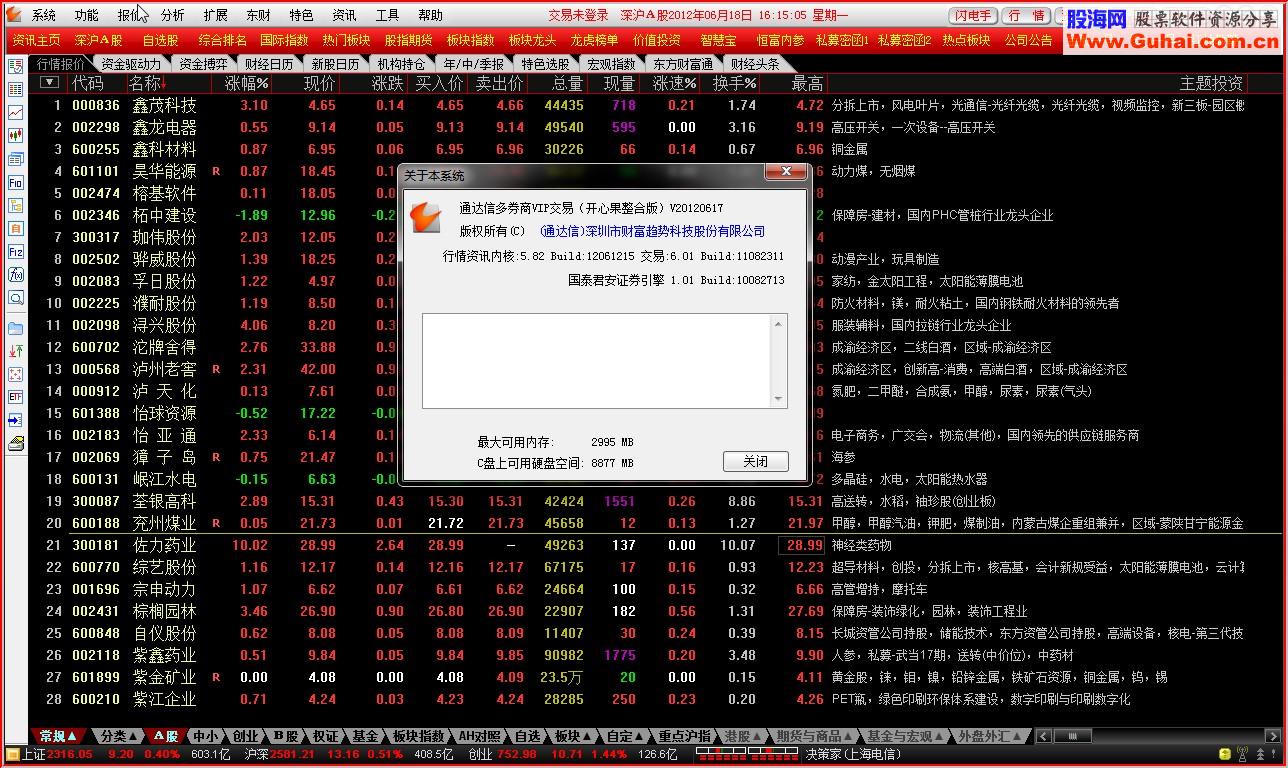The image size is (1288, 768).
Task: Open the blue folder icon in the left sidebar
Action: coord(15,328)
